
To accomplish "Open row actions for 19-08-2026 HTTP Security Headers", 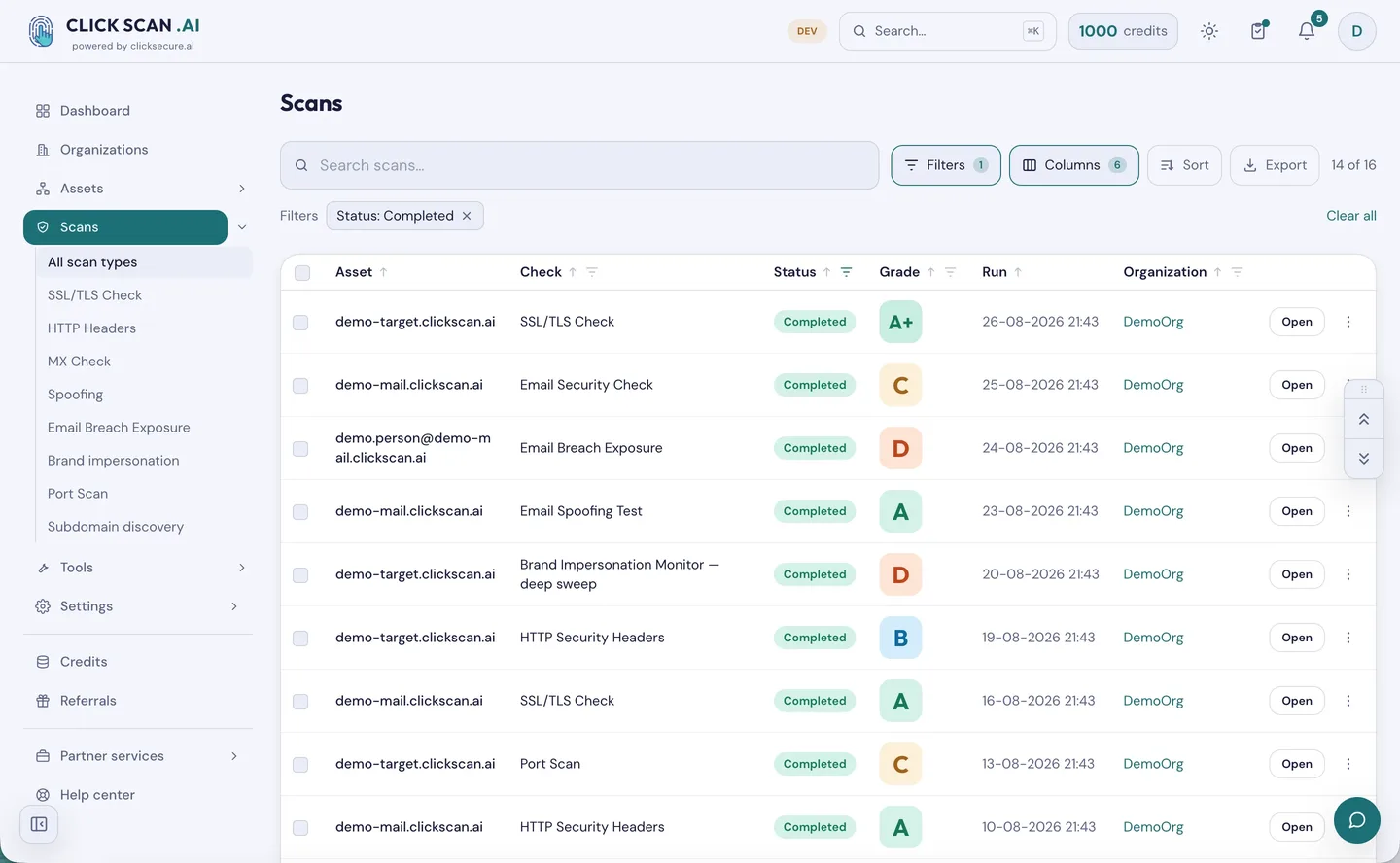I will 1348,638.
